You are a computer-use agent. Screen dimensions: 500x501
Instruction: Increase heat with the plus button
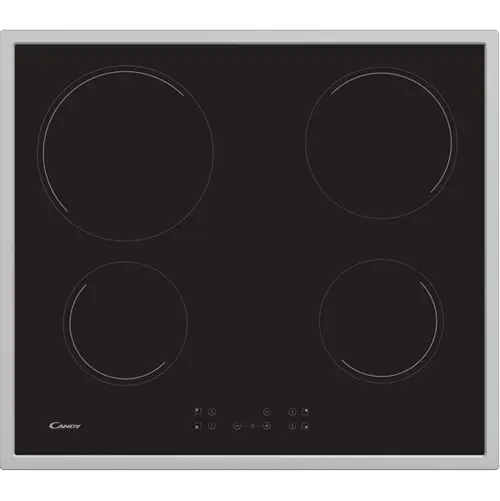coord(267,426)
